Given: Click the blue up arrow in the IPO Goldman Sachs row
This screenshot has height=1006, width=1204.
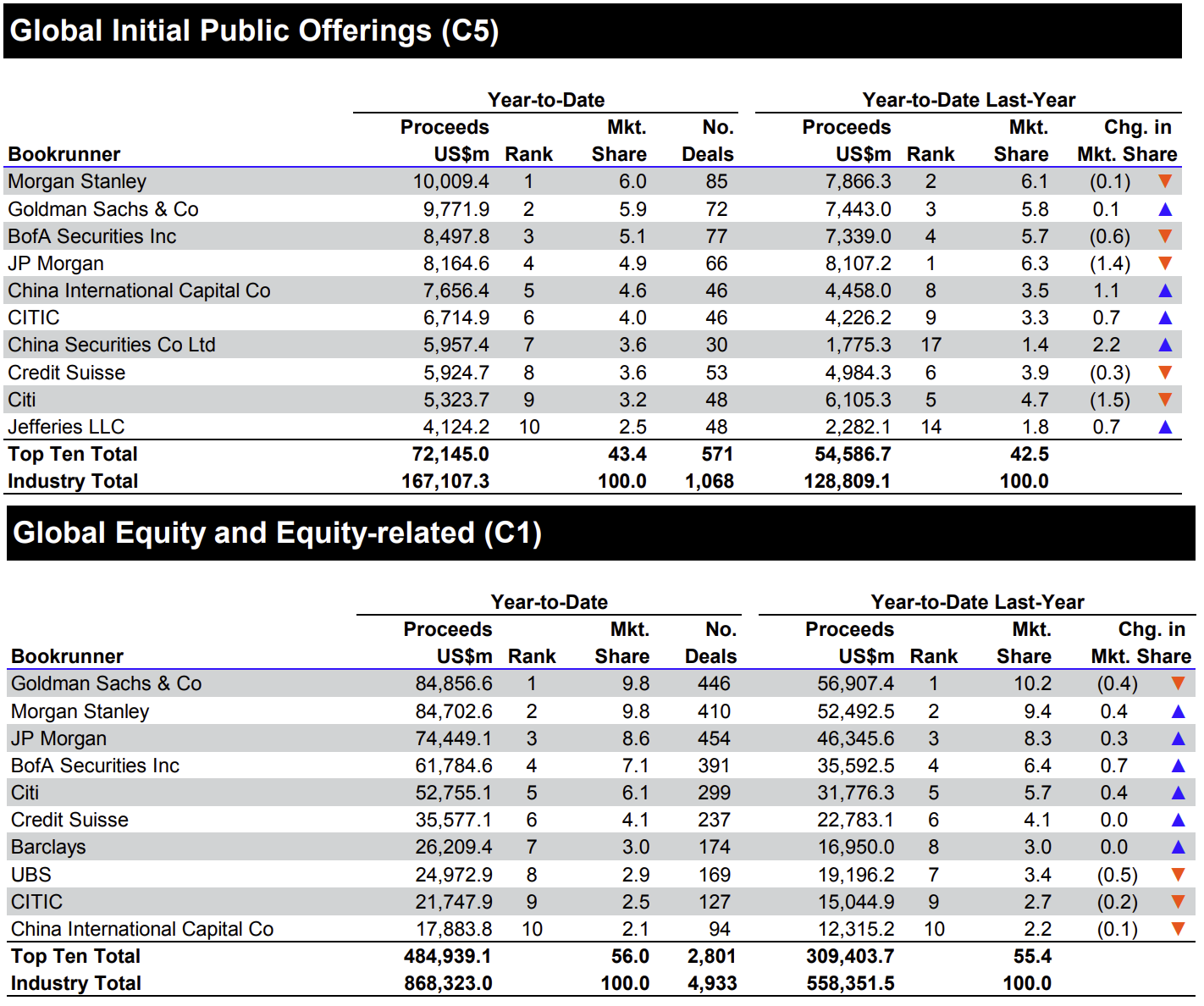Looking at the screenshot, I should pyautogui.click(x=1165, y=209).
